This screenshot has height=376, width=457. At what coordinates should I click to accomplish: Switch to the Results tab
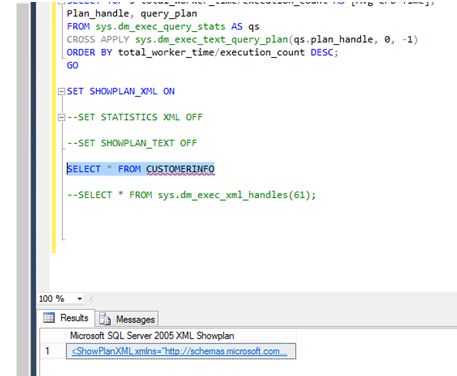point(67,318)
